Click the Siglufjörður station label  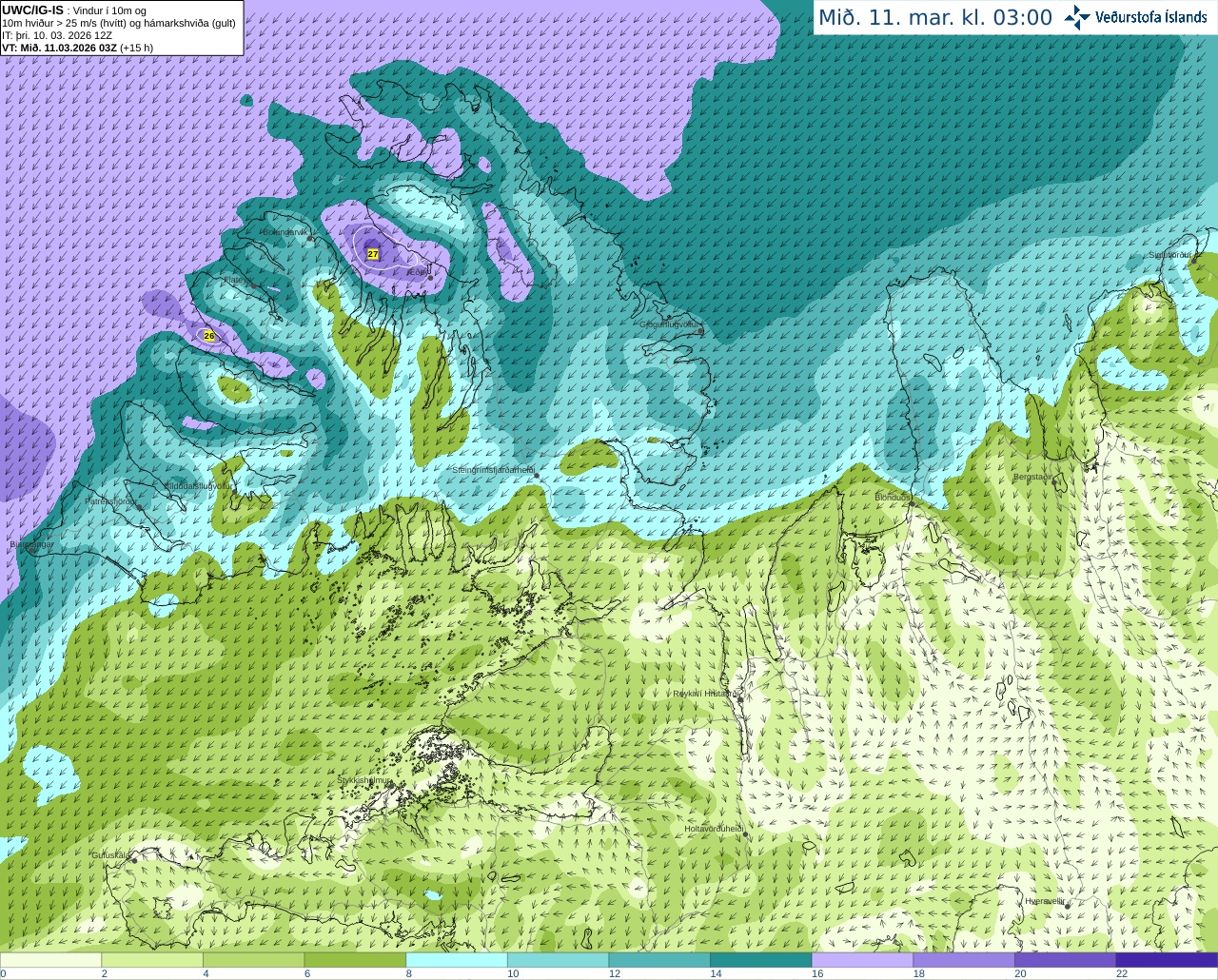1170,255
